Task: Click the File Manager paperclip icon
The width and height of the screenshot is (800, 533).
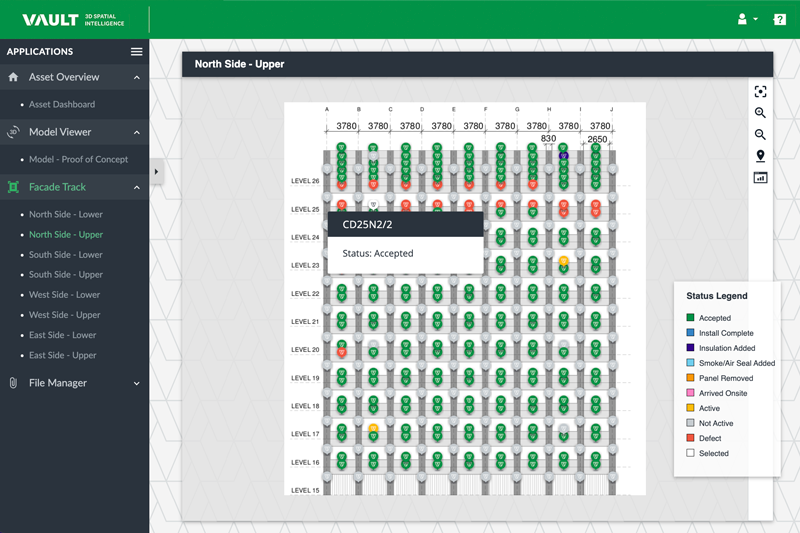Action: tap(13, 383)
